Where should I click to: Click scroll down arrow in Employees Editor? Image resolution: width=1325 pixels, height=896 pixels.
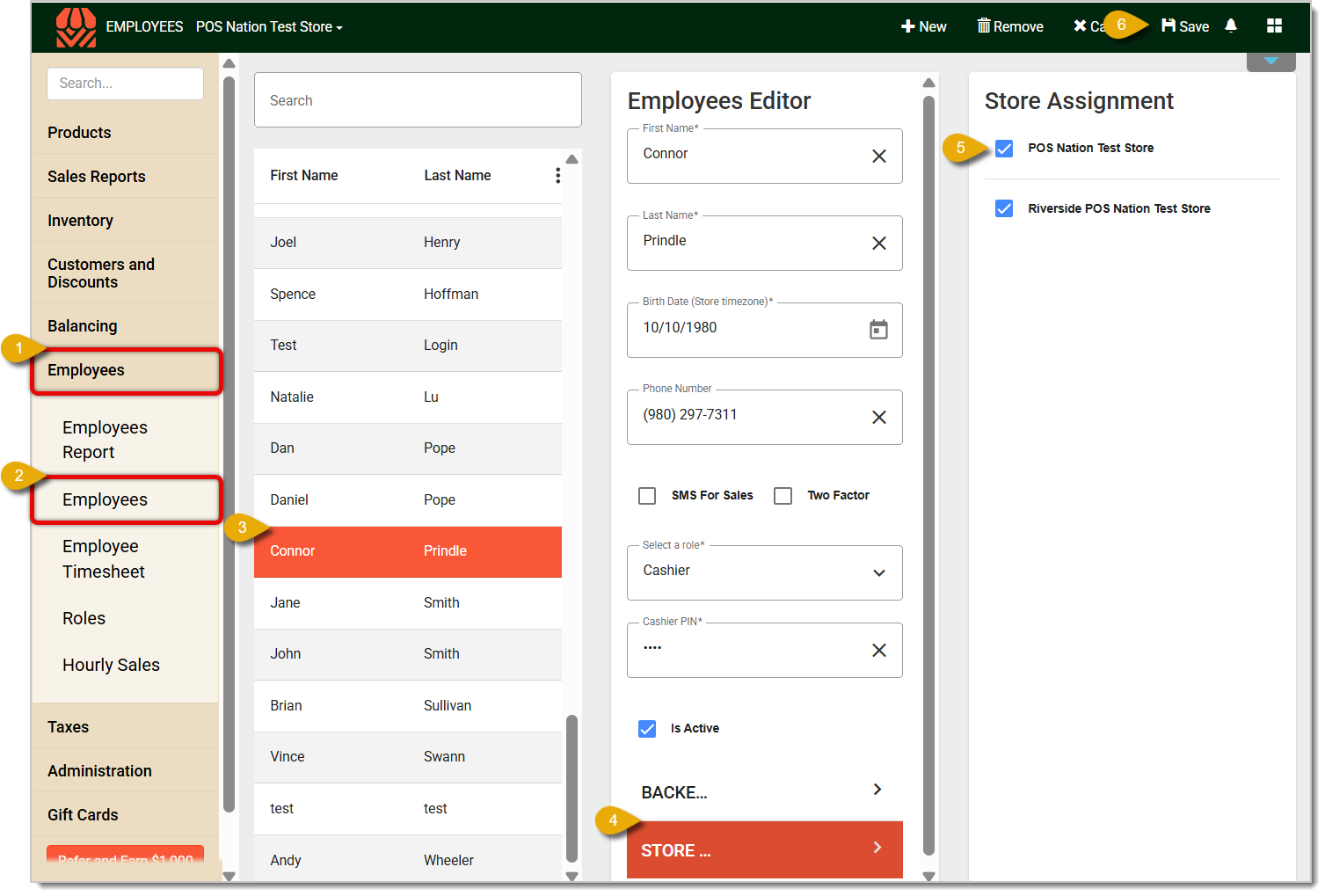pyautogui.click(x=928, y=876)
